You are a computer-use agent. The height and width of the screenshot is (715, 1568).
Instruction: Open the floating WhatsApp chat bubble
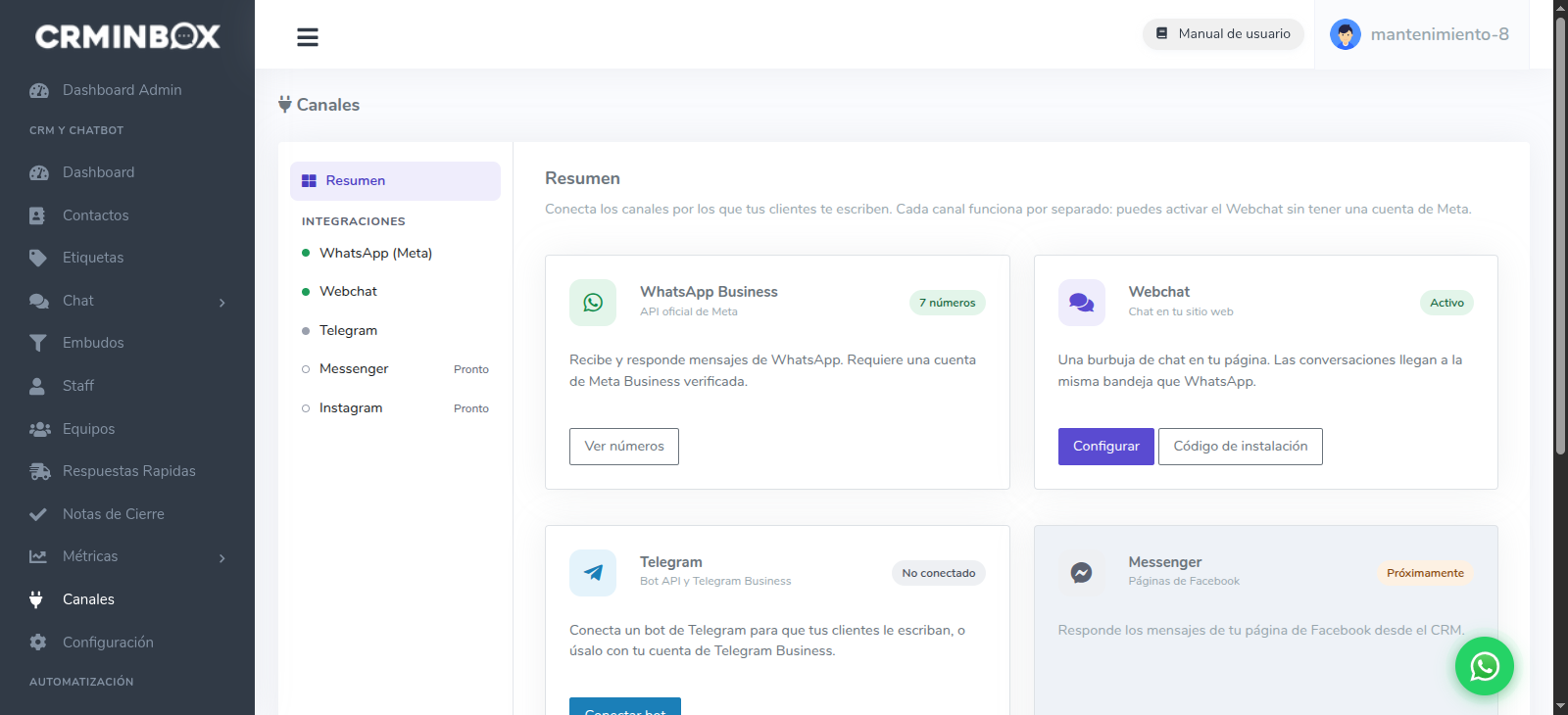[x=1485, y=666]
